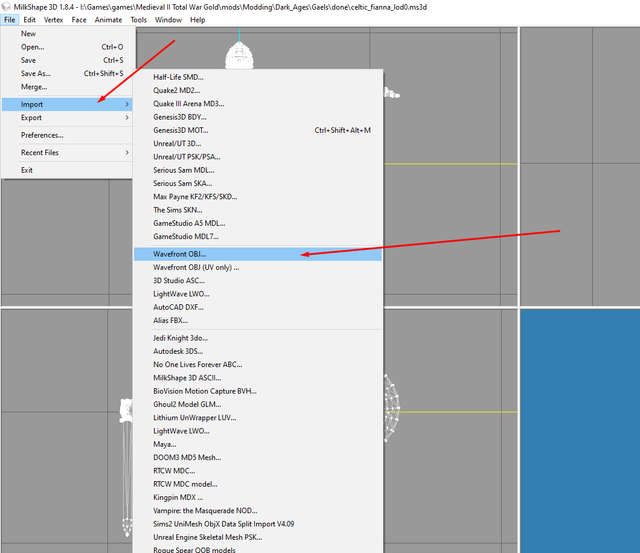This screenshot has height=553, width=640.
Task: Choose GameStudio MDL7... importer
Action: pyautogui.click(x=258, y=236)
